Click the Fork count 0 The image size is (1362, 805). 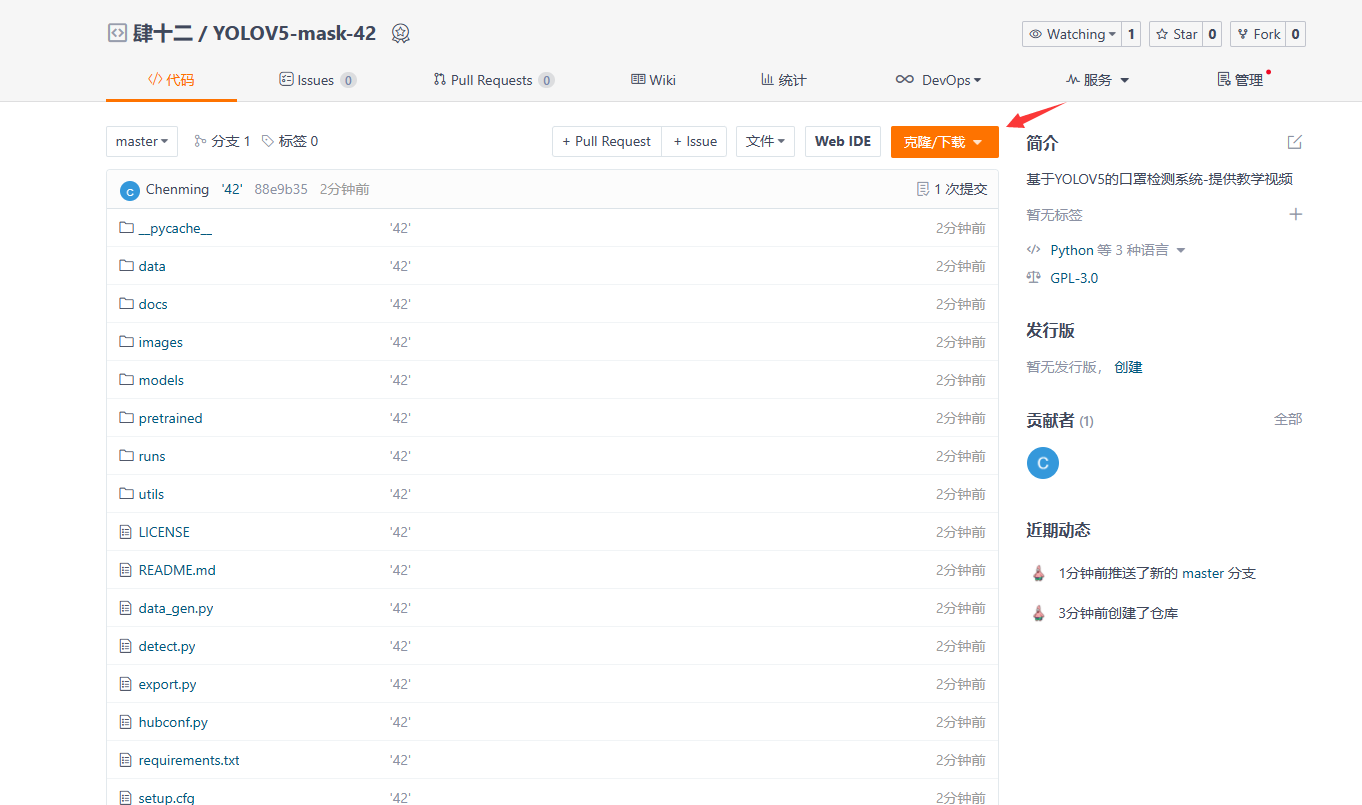[x=1296, y=34]
